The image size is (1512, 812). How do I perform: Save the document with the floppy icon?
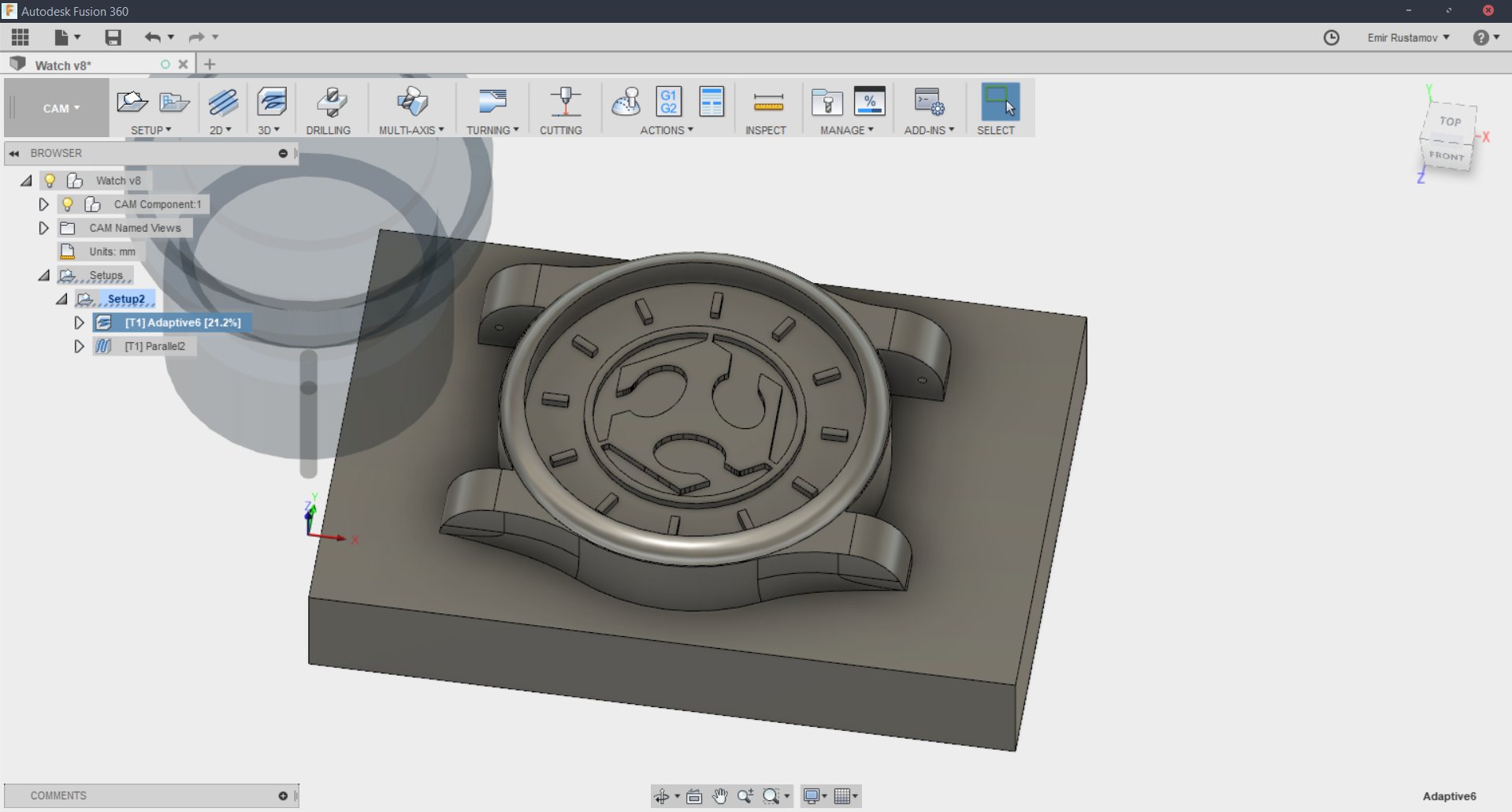click(113, 37)
